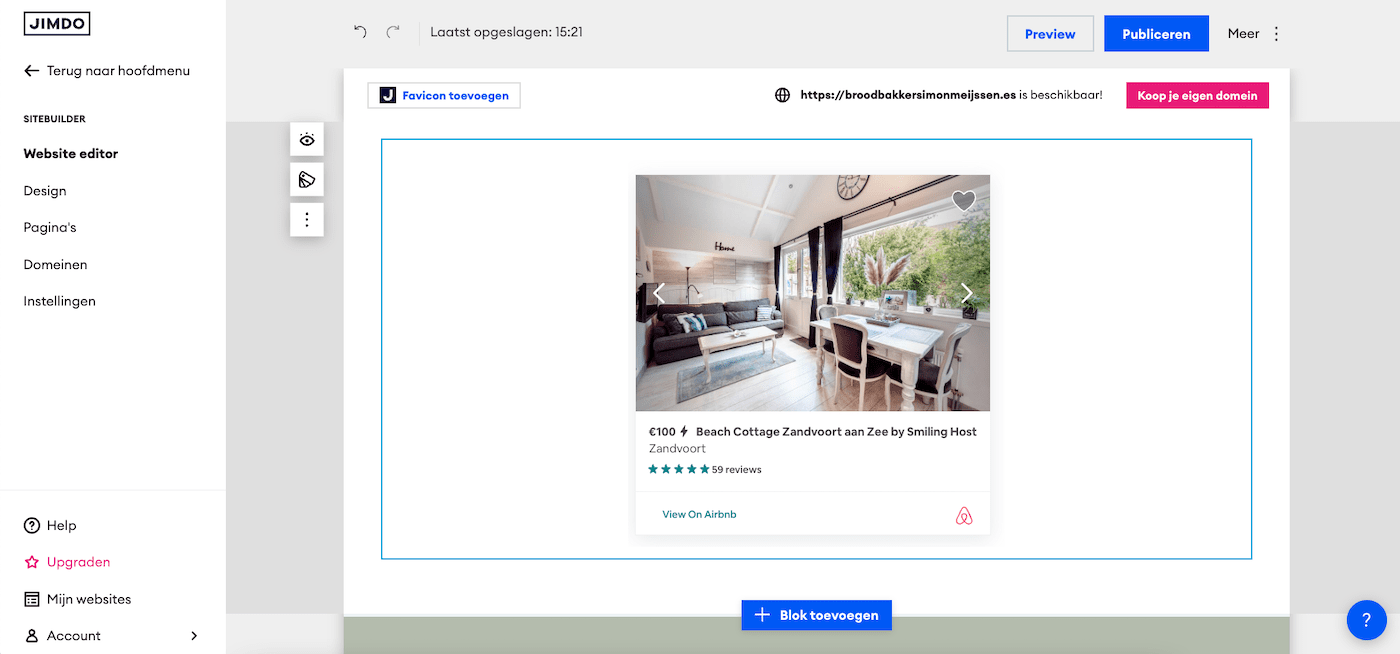Click the Mijn websites list icon
Viewport: 1400px width, 654px height.
[32, 599]
